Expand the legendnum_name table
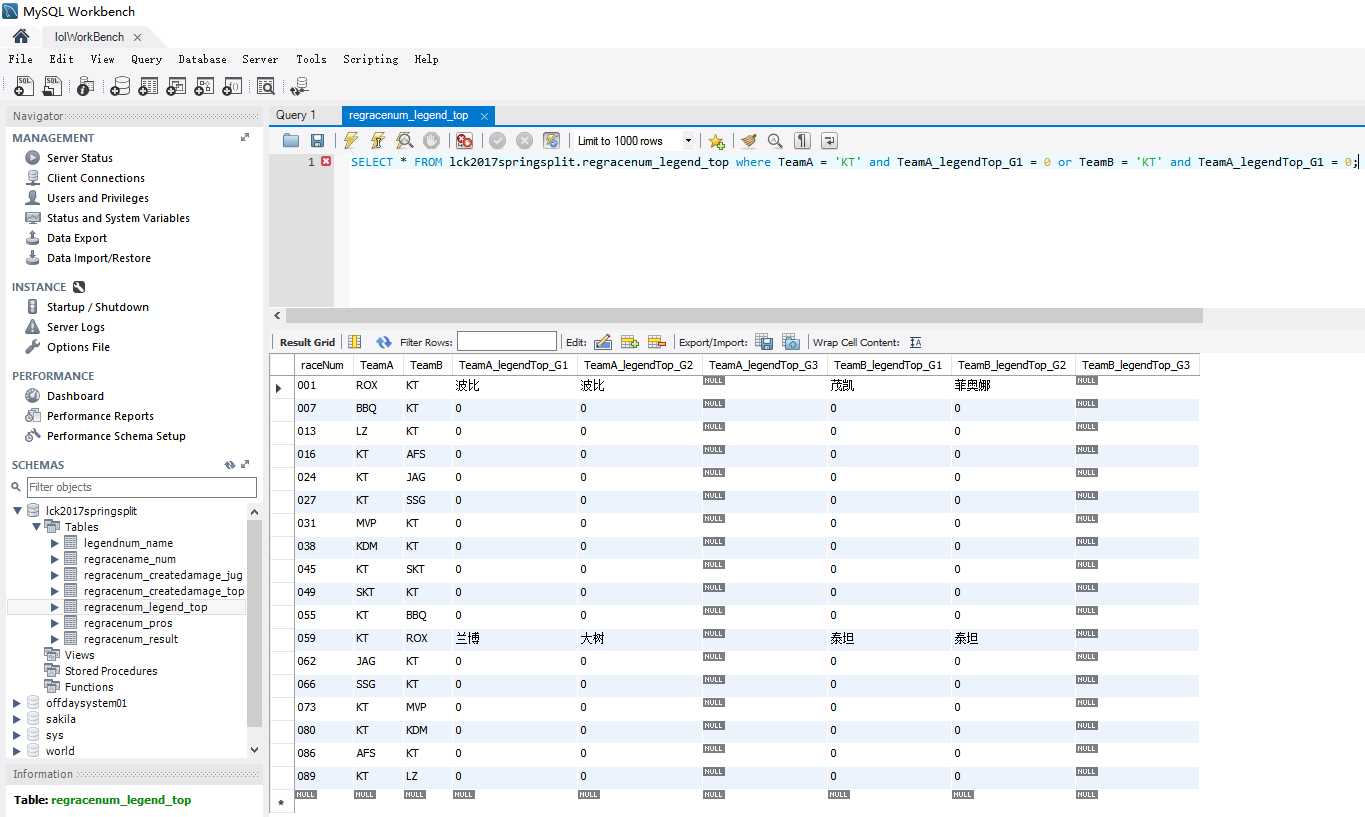This screenshot has height=817, width=1365. (x=55, y=543)
